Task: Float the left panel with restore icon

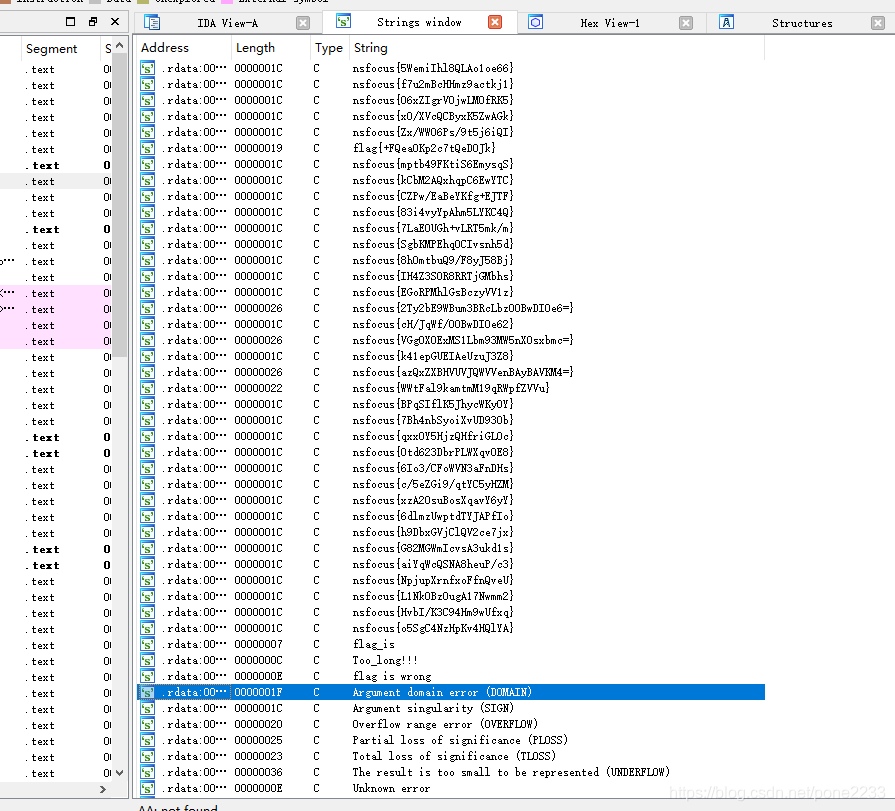Action: click(93, 22)
